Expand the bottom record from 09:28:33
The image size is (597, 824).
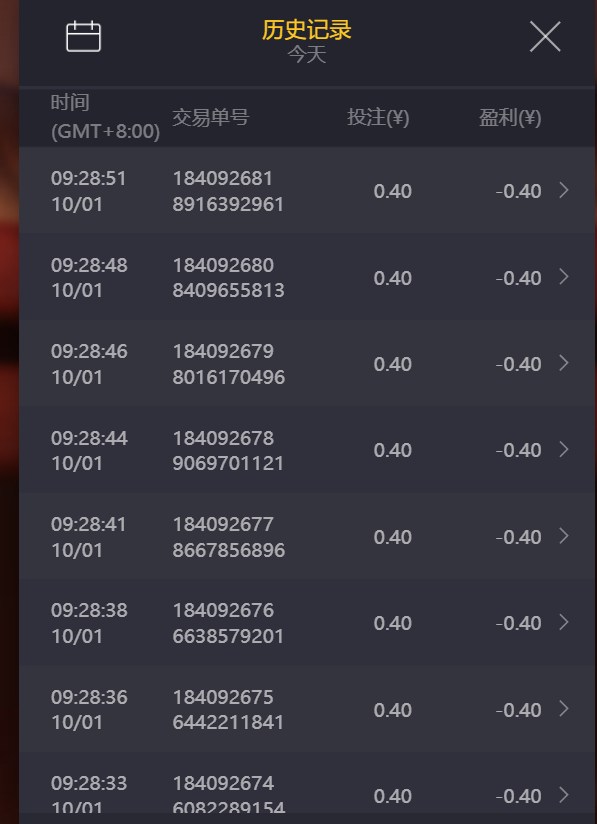click(x=562, y=795)
